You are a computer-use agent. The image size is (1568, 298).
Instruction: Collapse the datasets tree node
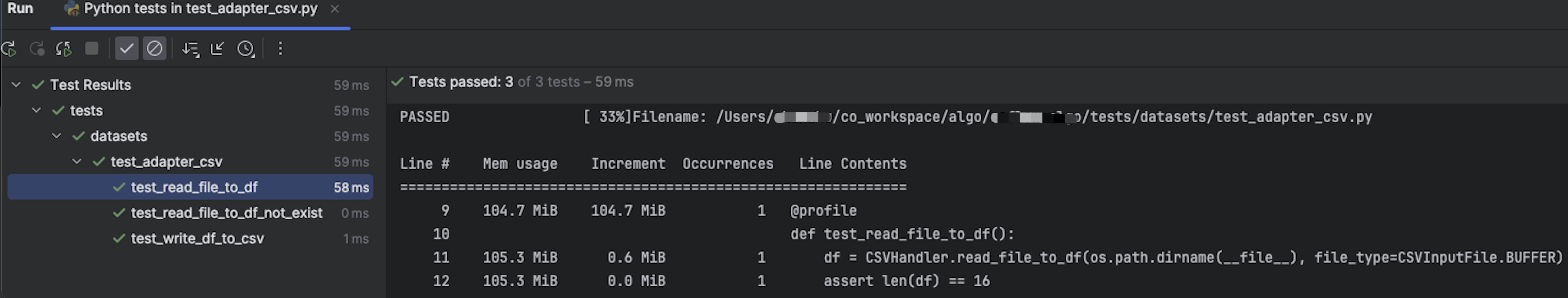point(57,136)
